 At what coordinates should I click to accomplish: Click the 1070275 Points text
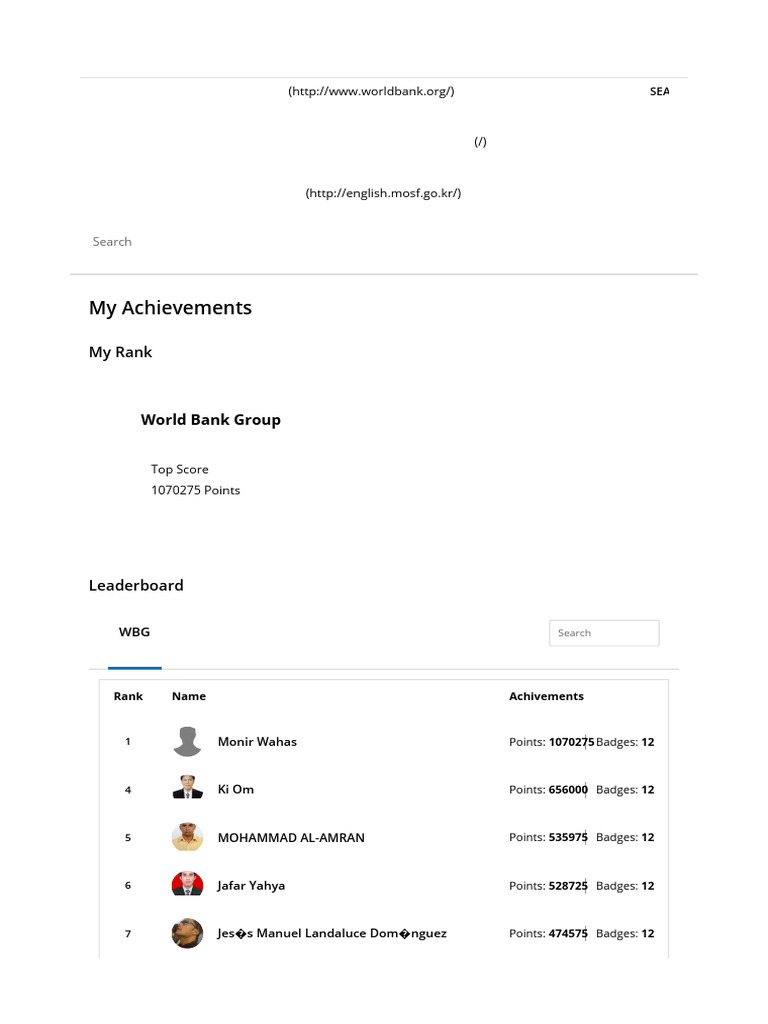click(x=195, y=490)
